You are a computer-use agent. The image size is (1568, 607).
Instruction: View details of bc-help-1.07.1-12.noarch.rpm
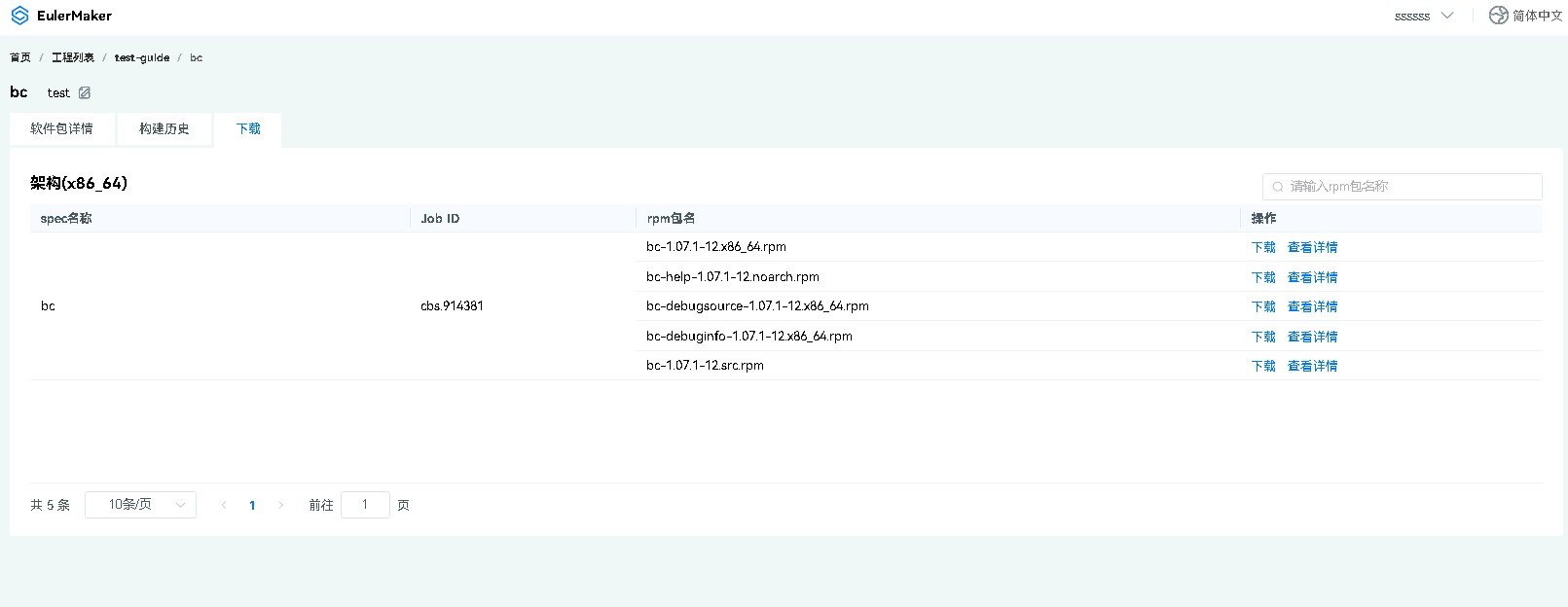(x=1312, y=277)
